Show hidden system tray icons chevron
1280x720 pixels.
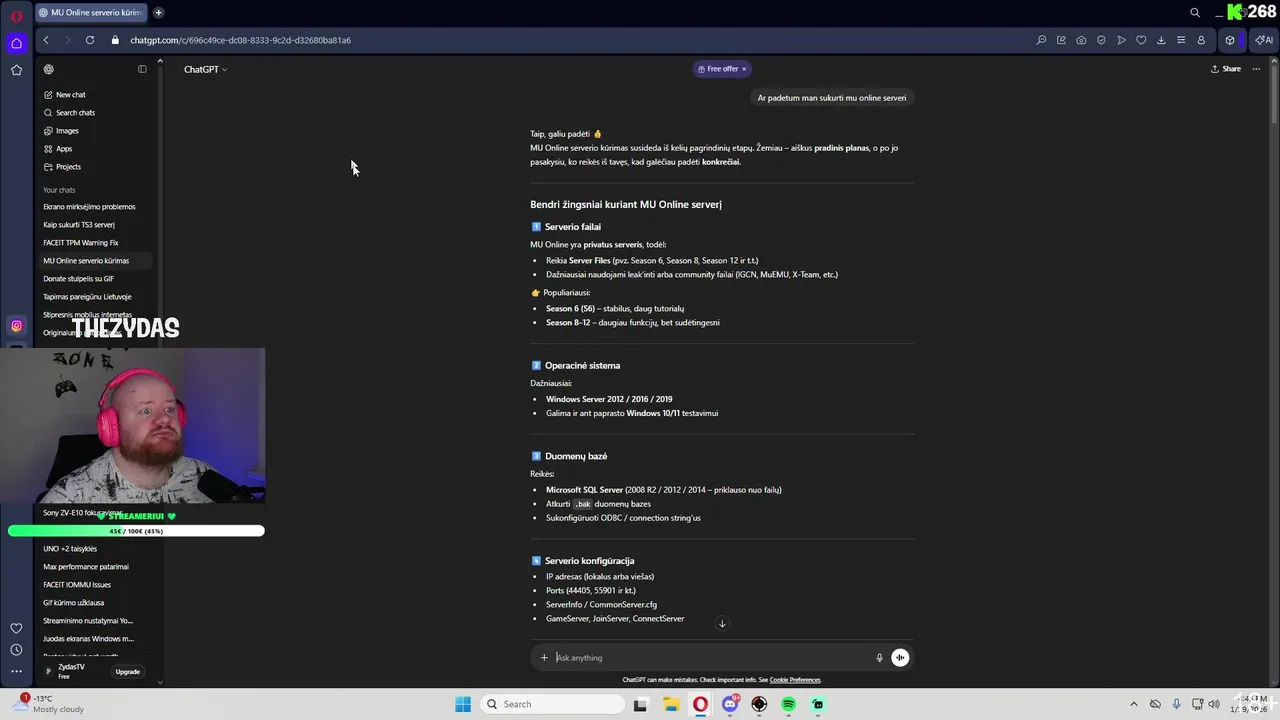(x=1133, y=704)
